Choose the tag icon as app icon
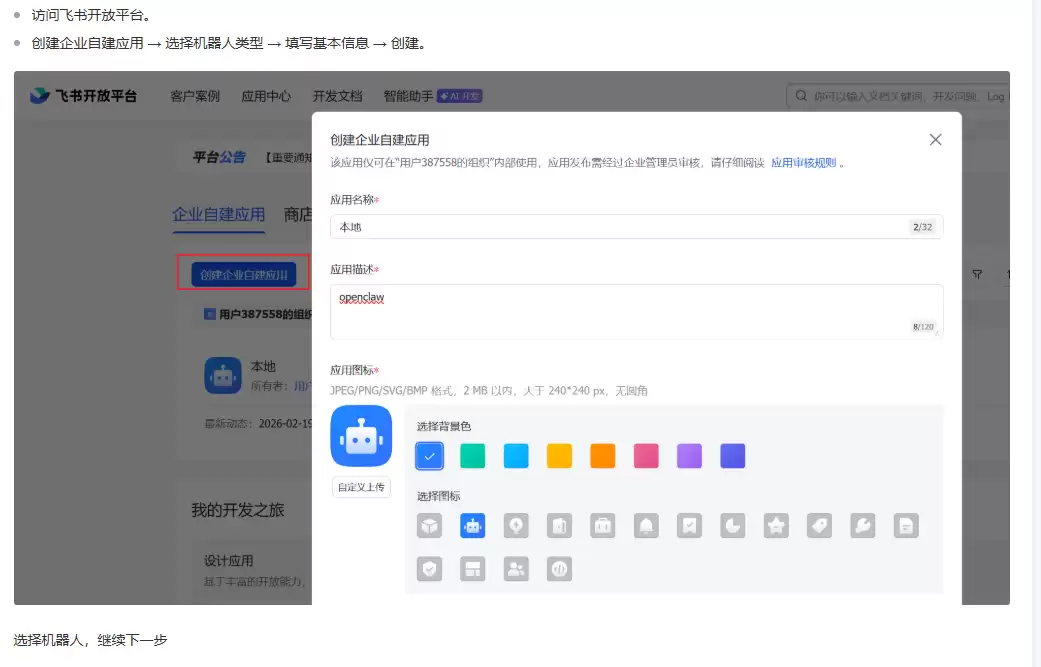The width and height of the screenshot is (1041, 667). click(819, 525)
